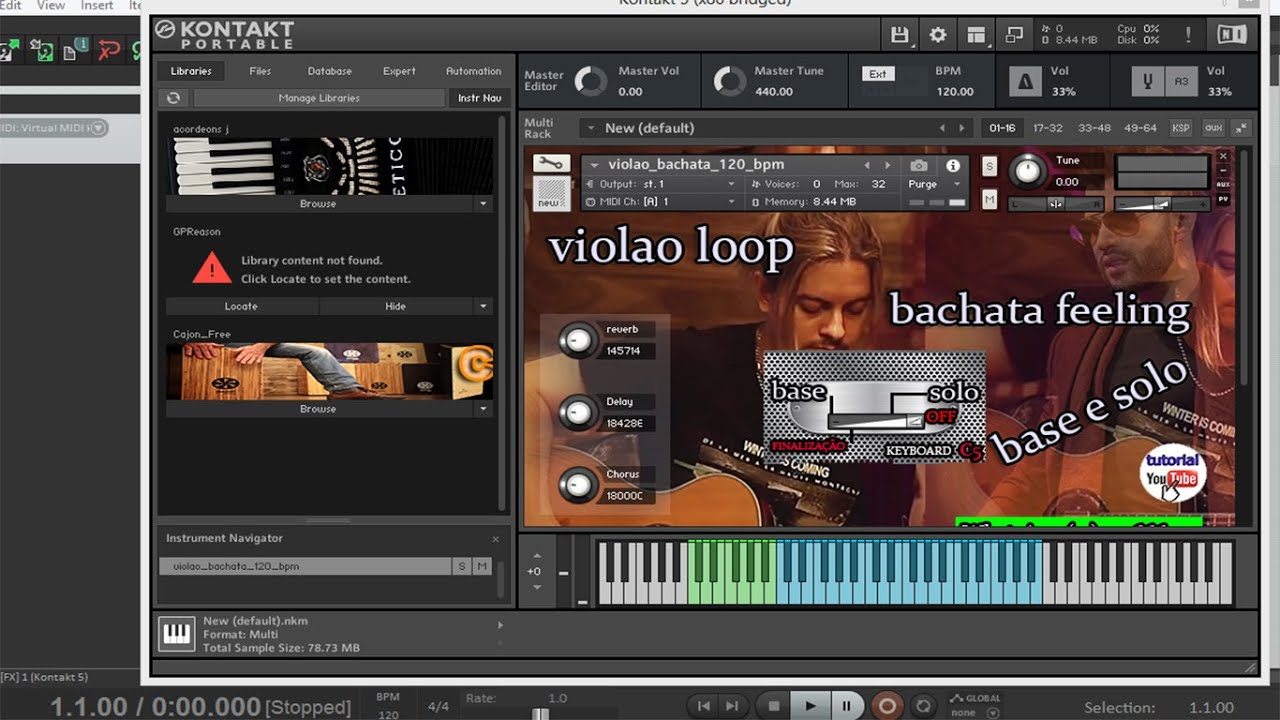Toggle aux panel button in rack header

[1213, 128]
